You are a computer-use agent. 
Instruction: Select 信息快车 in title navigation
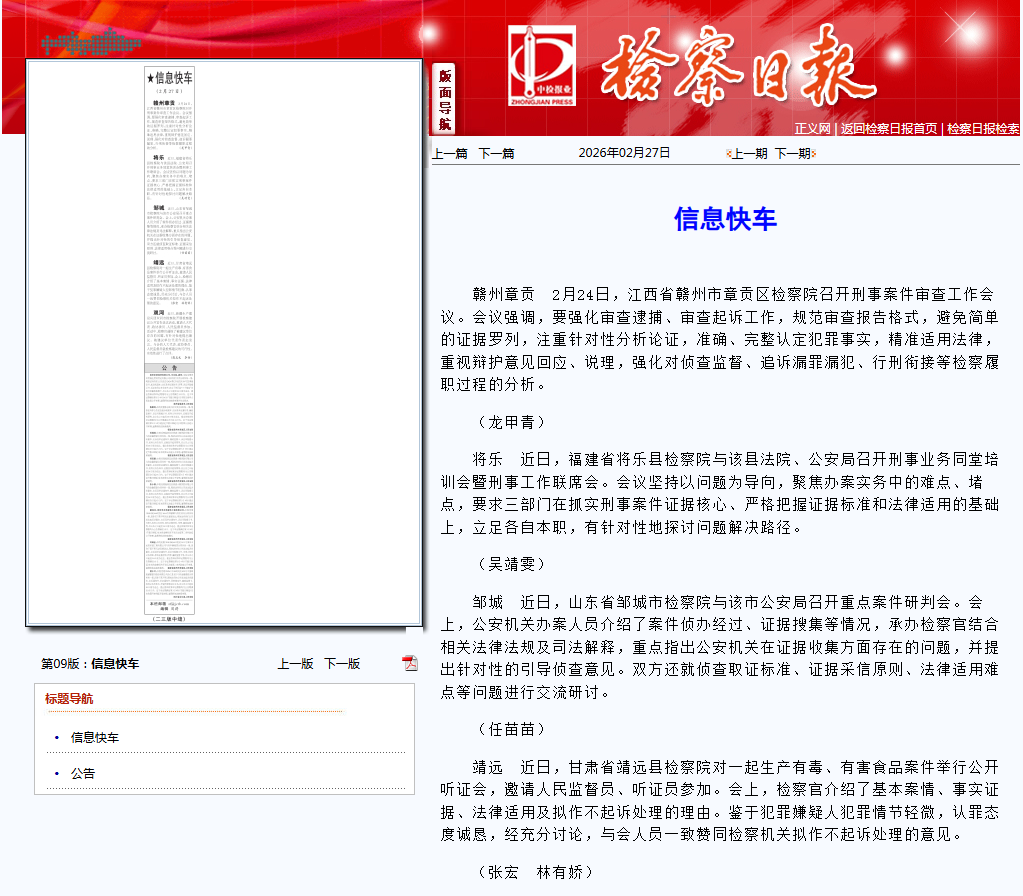(95, 737)
